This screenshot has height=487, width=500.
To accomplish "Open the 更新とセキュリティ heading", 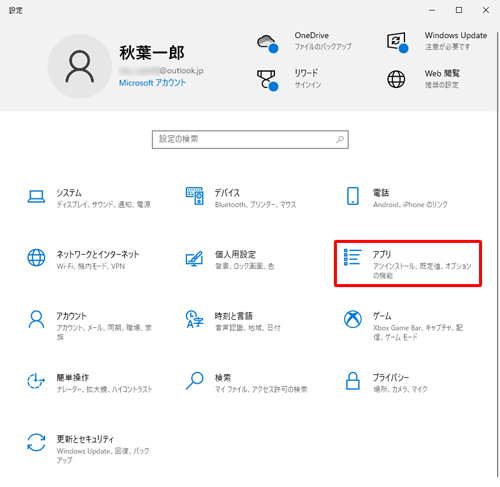I will (x=85, y=439).
